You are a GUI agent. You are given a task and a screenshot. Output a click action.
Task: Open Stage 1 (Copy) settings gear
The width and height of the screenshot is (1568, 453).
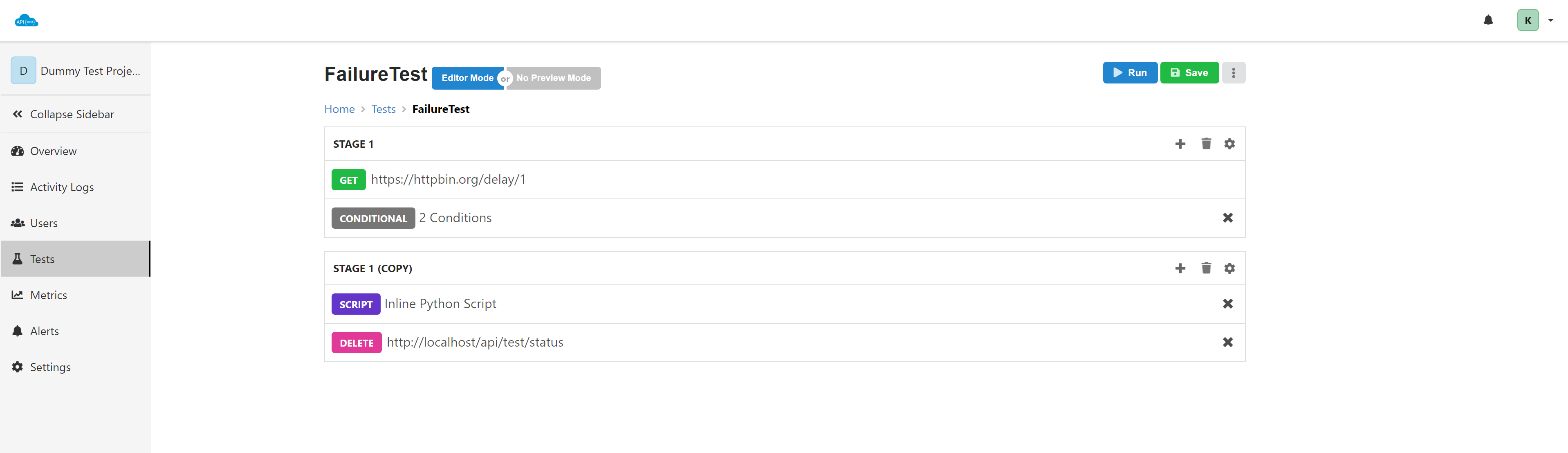pos(1229,268)
